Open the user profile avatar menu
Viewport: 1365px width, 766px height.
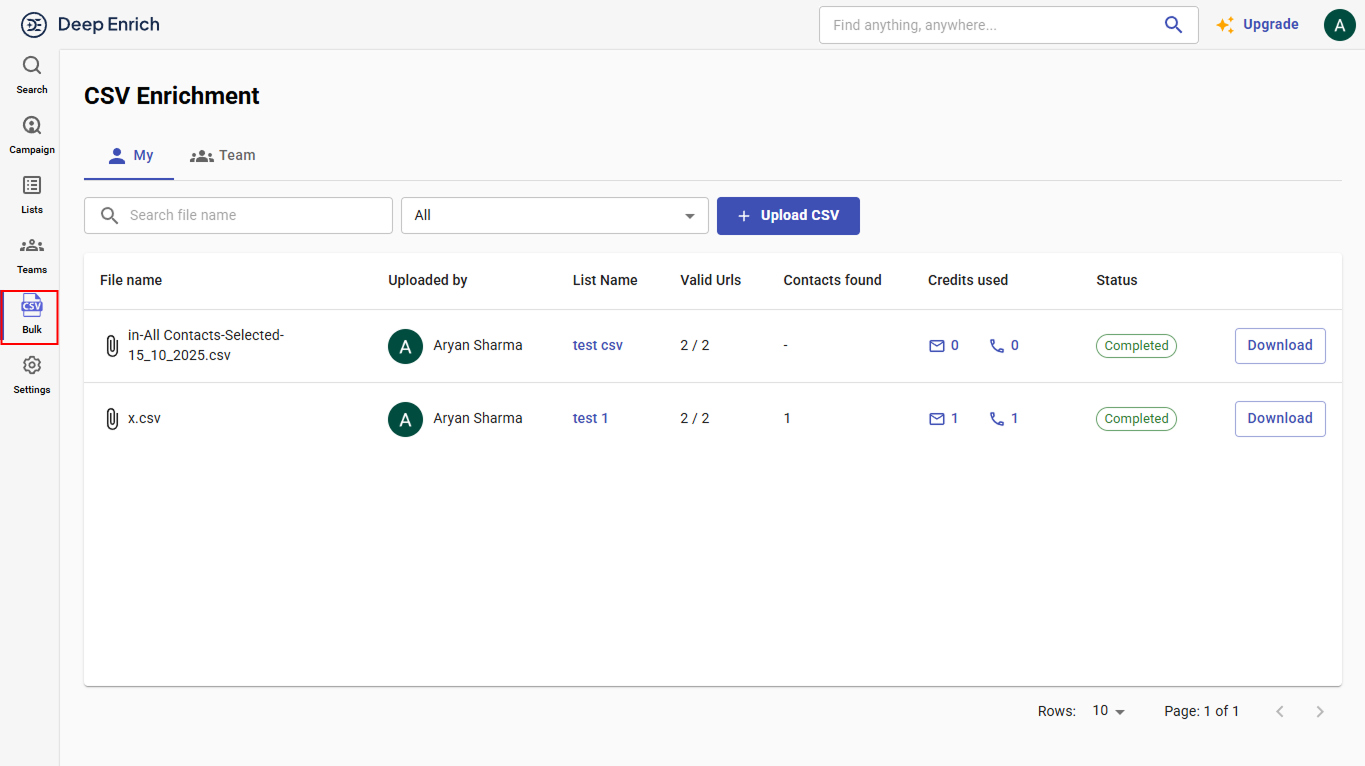pyautogui.click(x=1339, y=25)
